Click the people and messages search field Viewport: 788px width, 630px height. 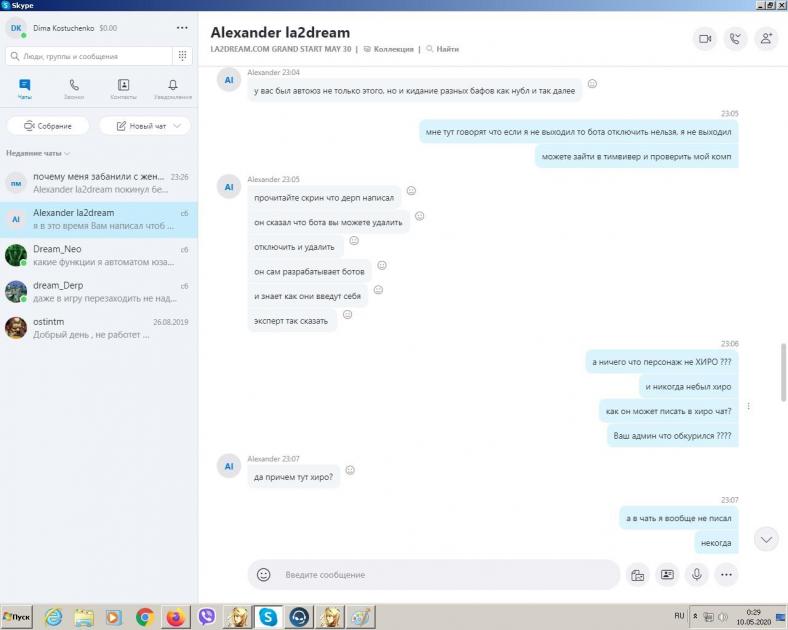point(90,56)
